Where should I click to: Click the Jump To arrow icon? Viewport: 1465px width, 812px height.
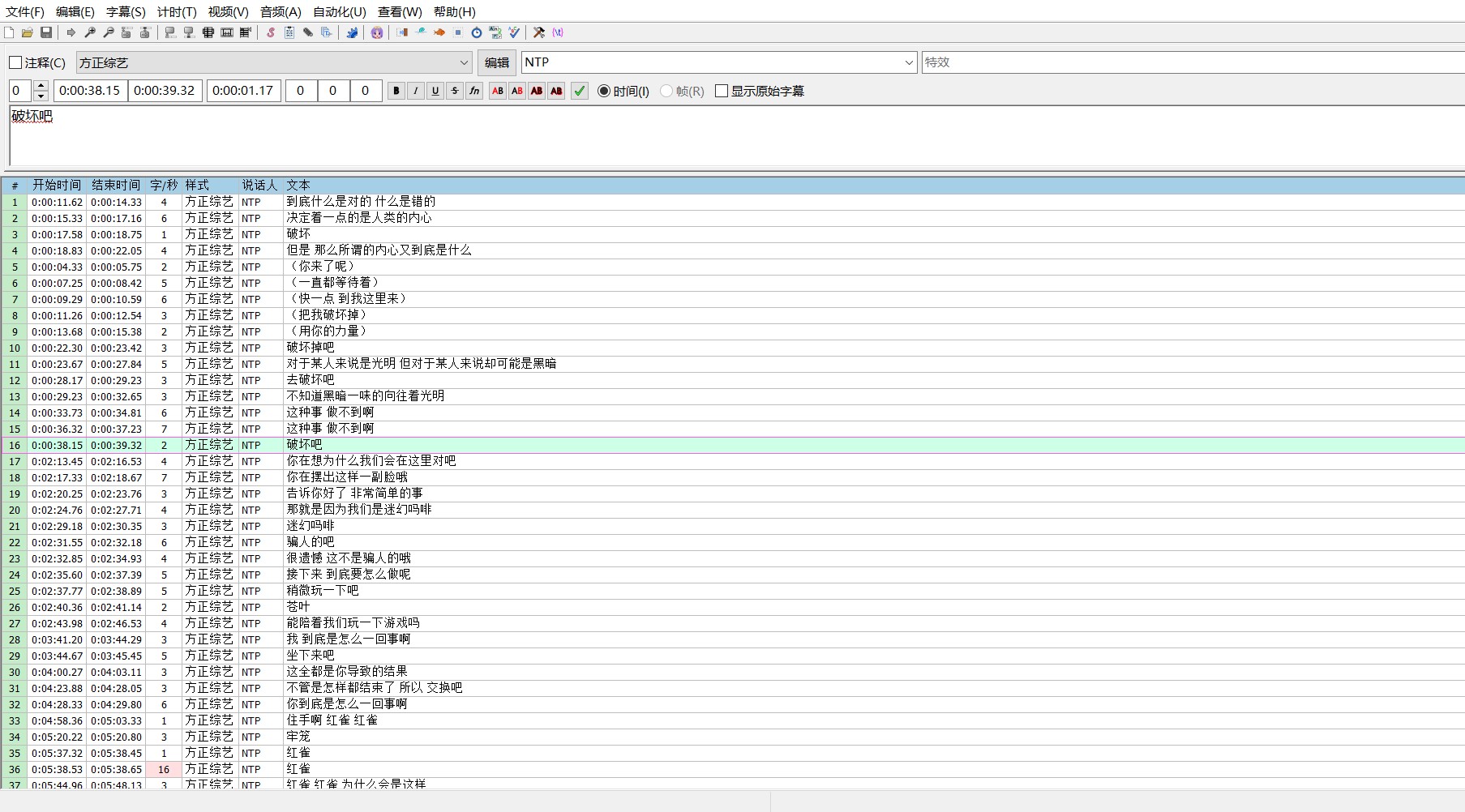pos(71,32)
